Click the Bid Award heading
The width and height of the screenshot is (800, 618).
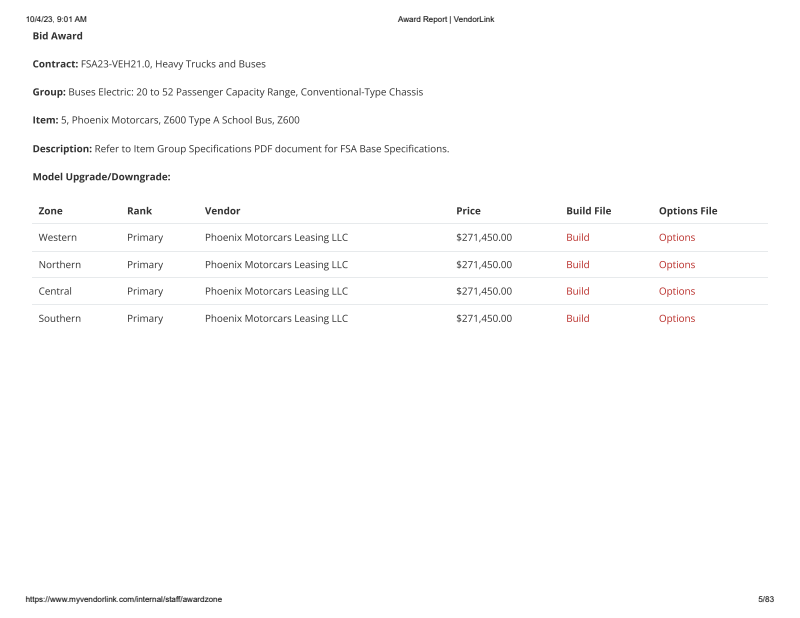pos(58,36)
